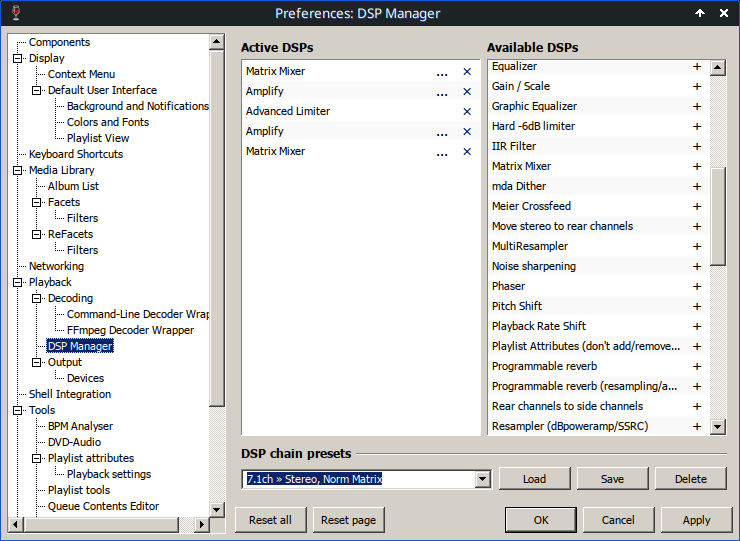Add Pitch Shift DSP with plus
740x541 pixels.
tap(697, 307)
